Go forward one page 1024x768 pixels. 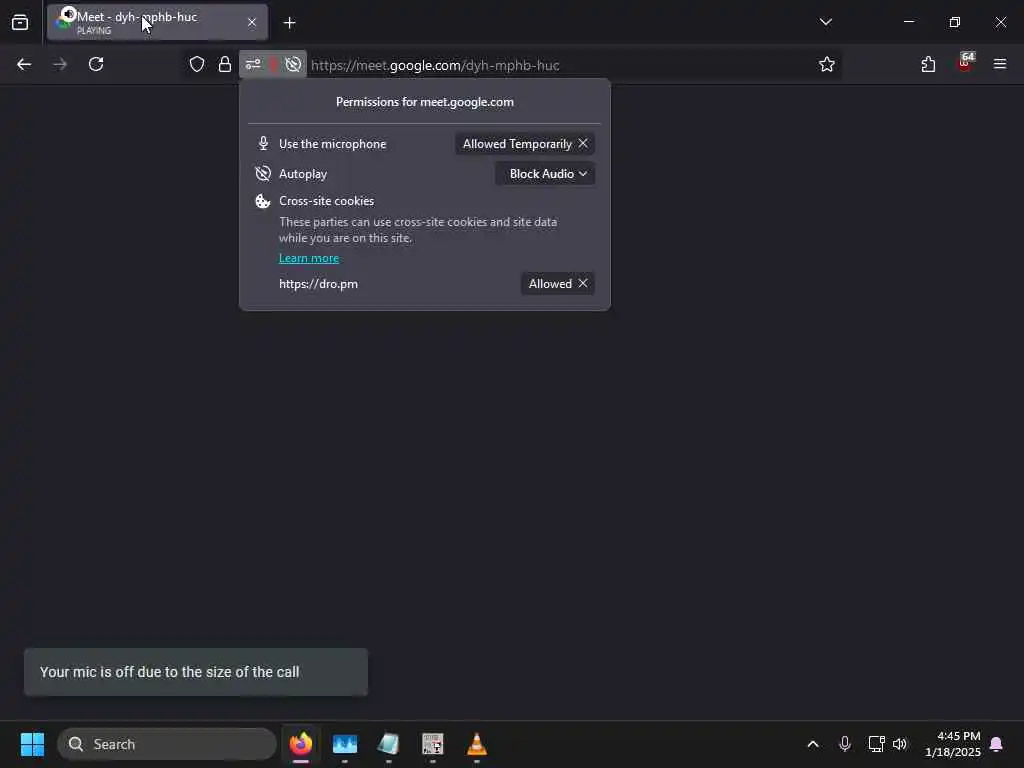59,64
